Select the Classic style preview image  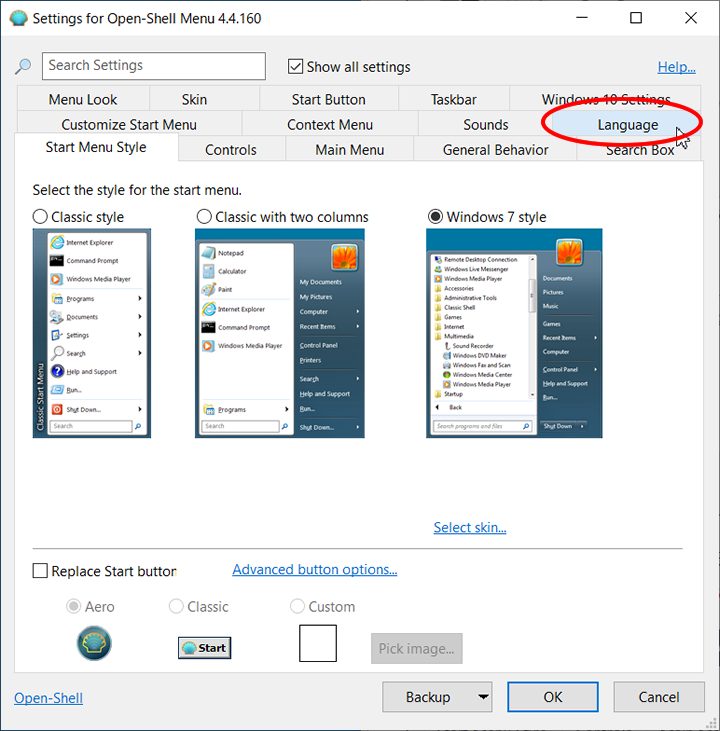point(92,333)
